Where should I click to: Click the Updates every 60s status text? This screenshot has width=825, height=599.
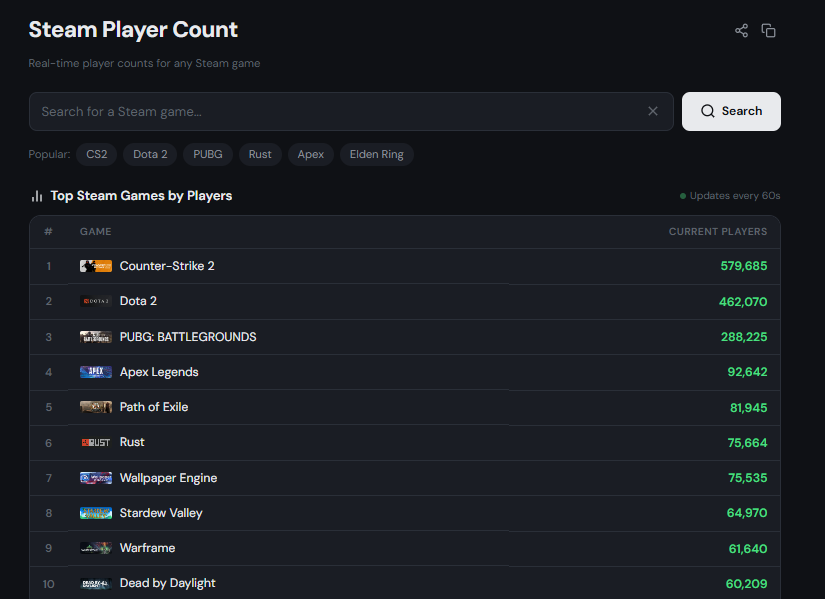(735, 196)
